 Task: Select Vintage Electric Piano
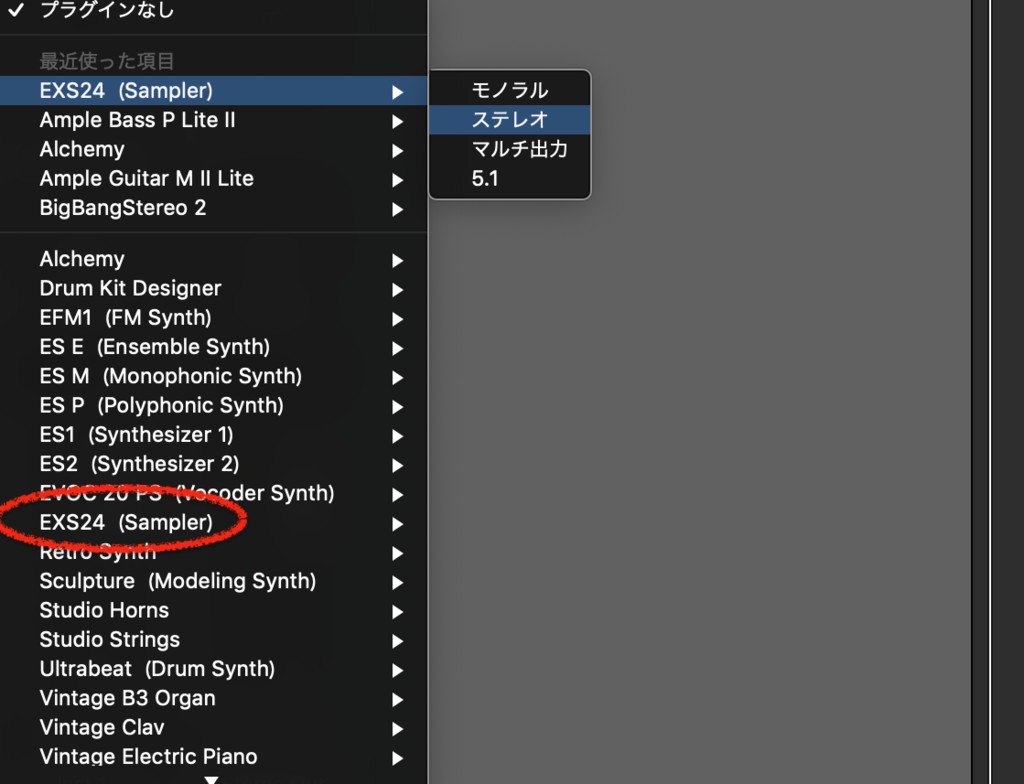click(214, 757)
